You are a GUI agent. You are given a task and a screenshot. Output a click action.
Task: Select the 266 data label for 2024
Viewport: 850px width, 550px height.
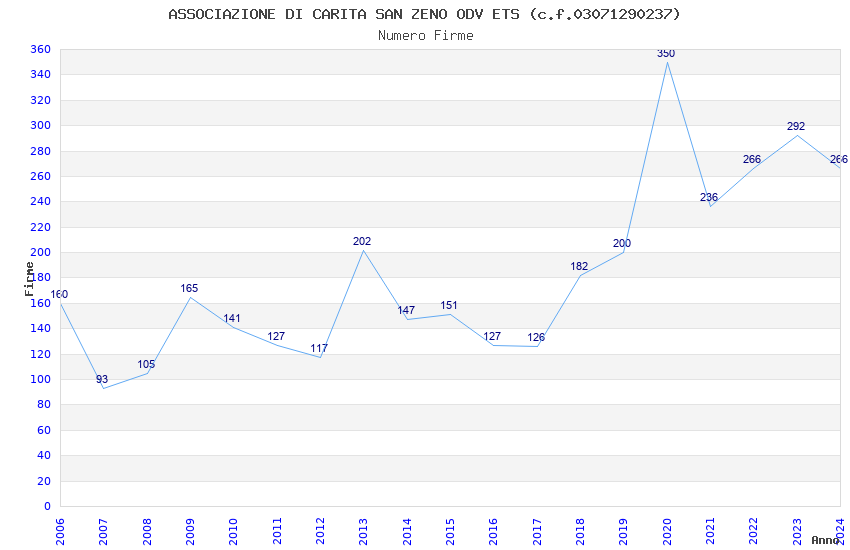[839, 159]
